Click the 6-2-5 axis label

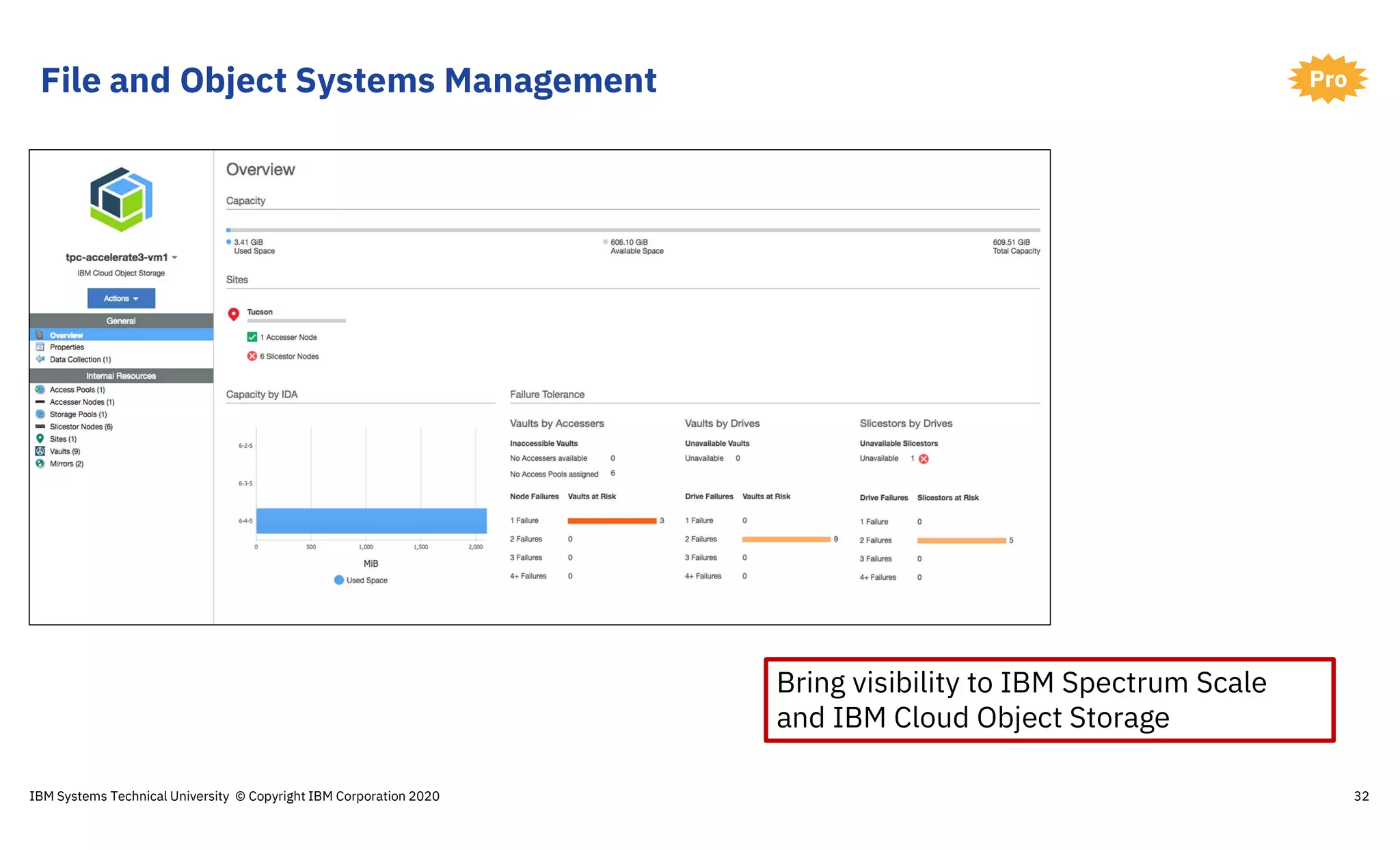coord(245,446)
